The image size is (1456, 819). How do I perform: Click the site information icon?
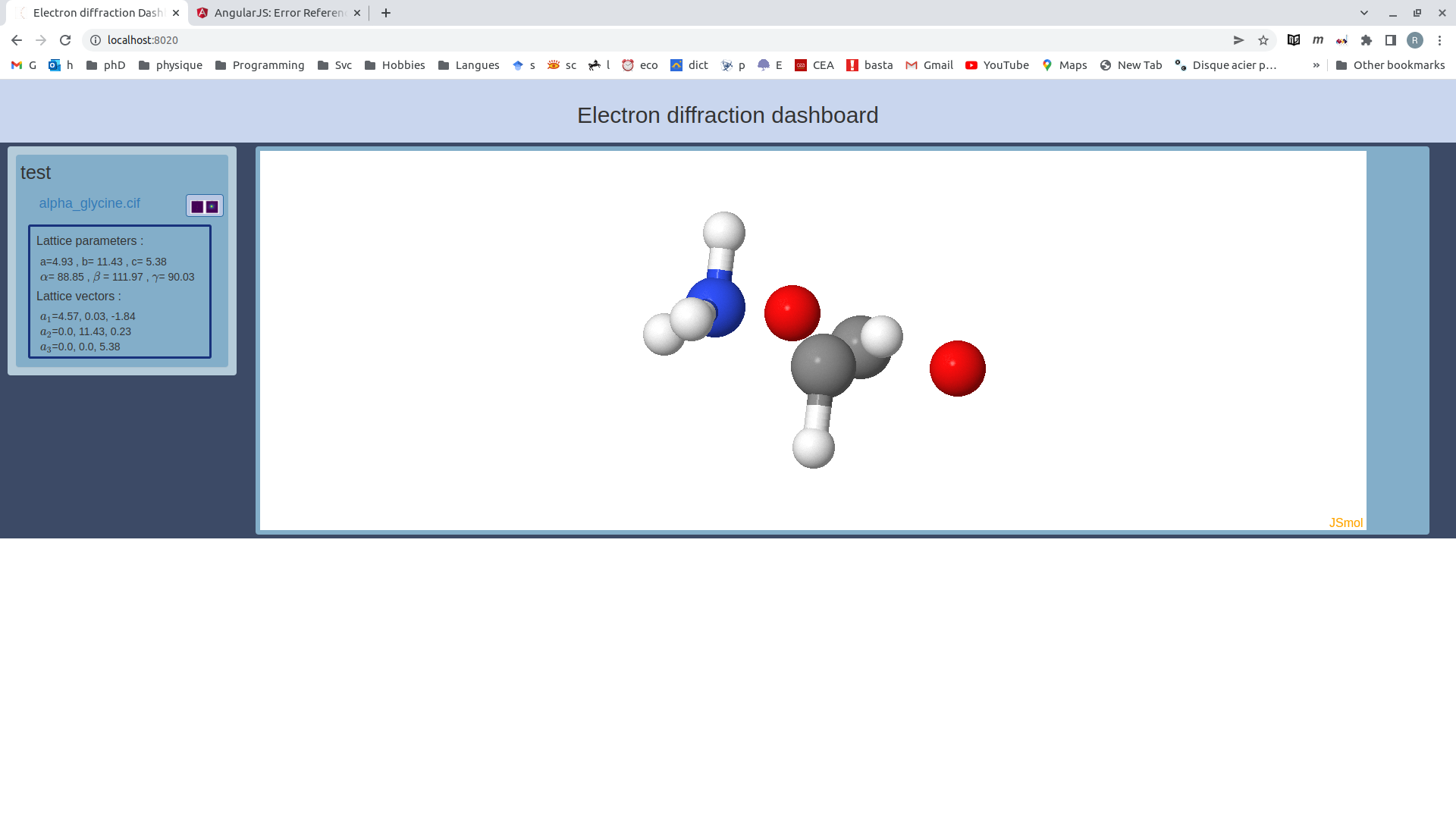[96, 40]
